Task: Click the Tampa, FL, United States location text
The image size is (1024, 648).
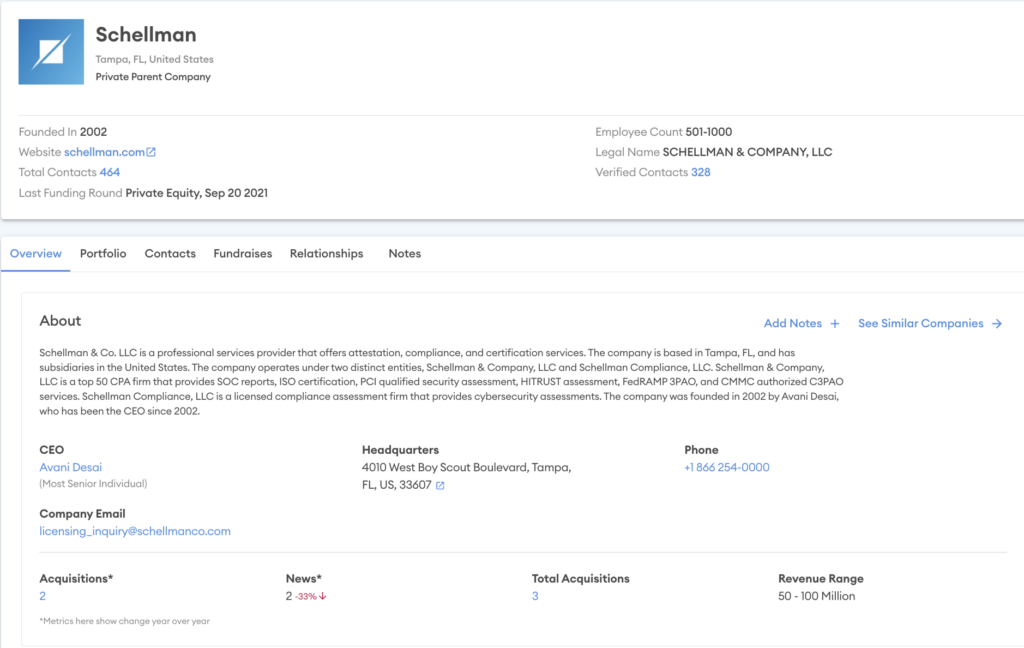Action: 154,59
